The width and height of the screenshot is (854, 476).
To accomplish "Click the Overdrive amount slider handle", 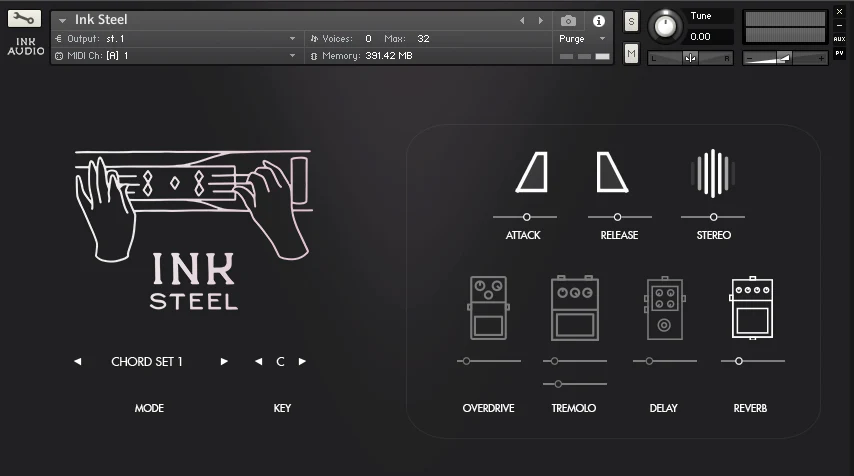I will (x=467, y=361).
